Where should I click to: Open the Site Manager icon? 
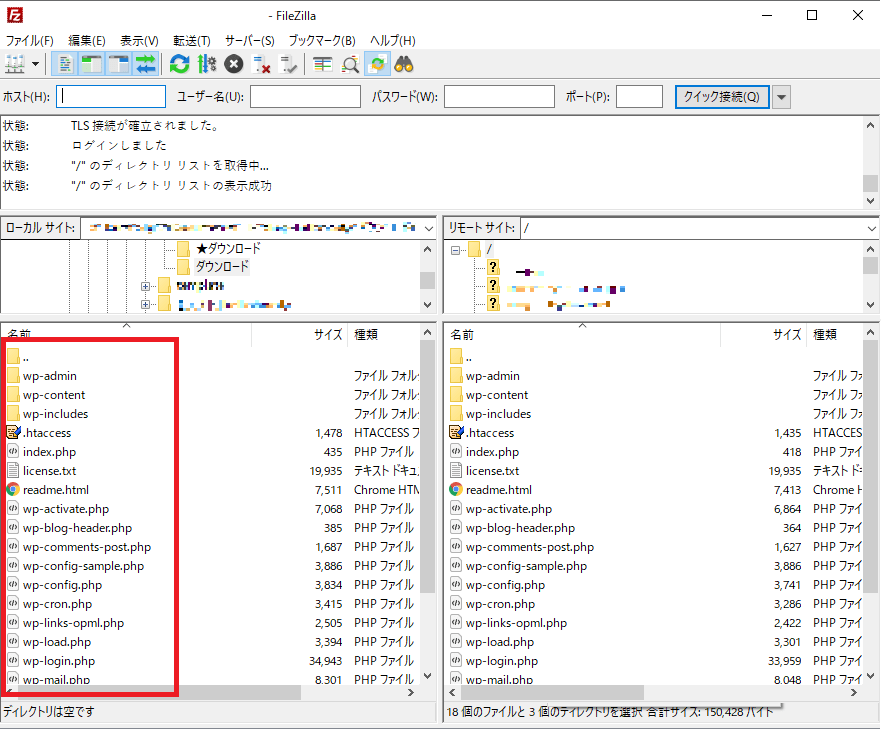pyautogui.click(x=15, y=64)
